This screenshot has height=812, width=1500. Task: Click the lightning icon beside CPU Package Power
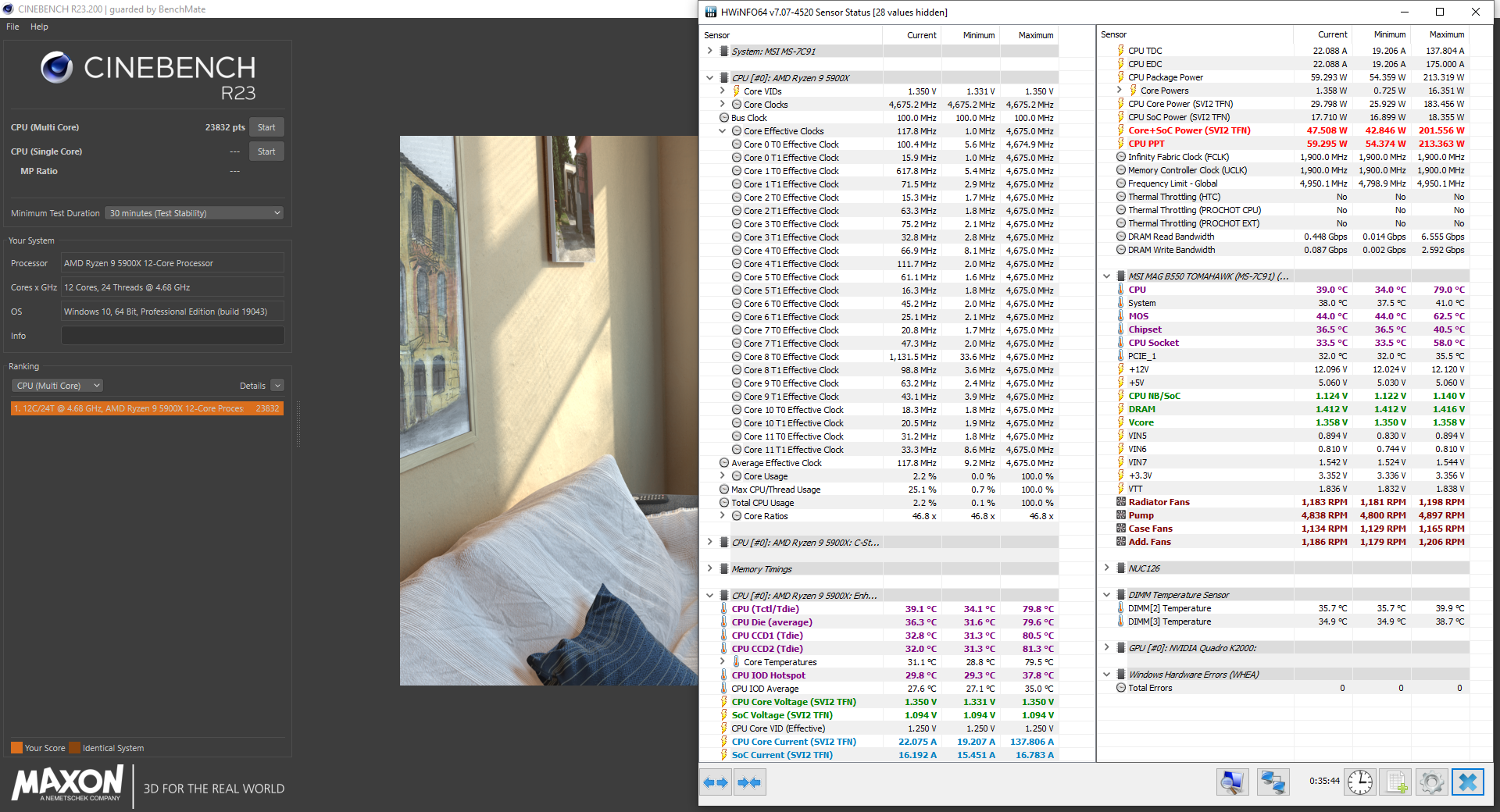click(1121, 77)
